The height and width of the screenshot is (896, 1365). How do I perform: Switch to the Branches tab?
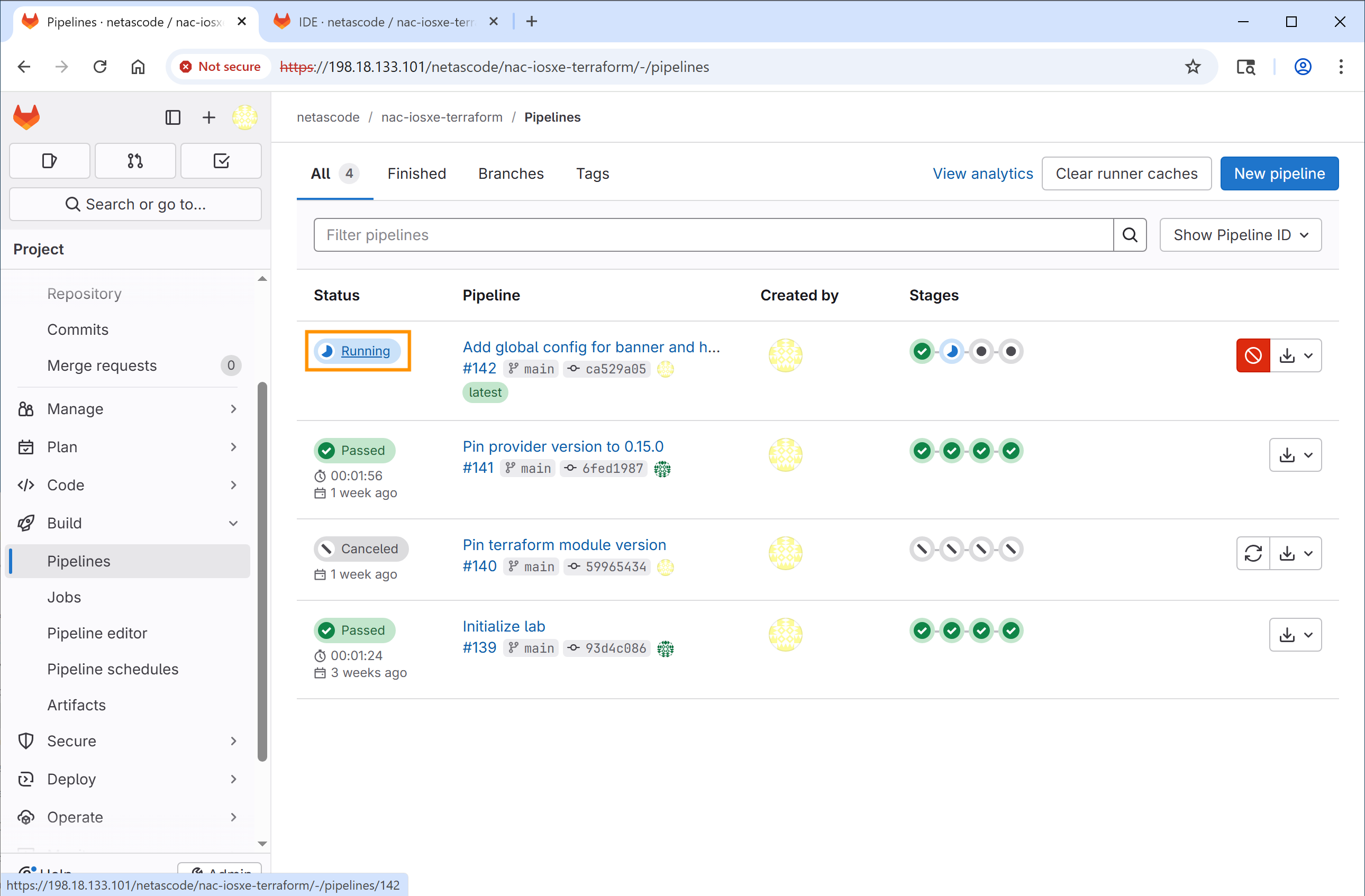point(511,173)
